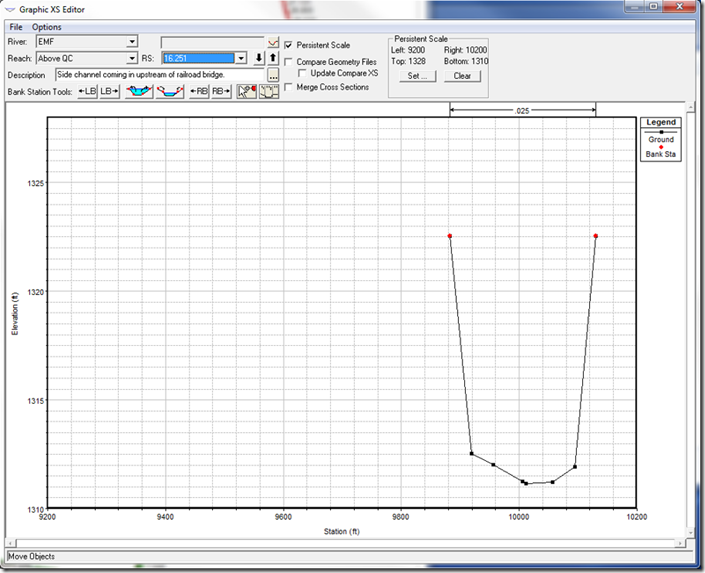The image size is (705, 573).
Task: Open the RS dropdown showing 16.251
Action: point(241,58)
